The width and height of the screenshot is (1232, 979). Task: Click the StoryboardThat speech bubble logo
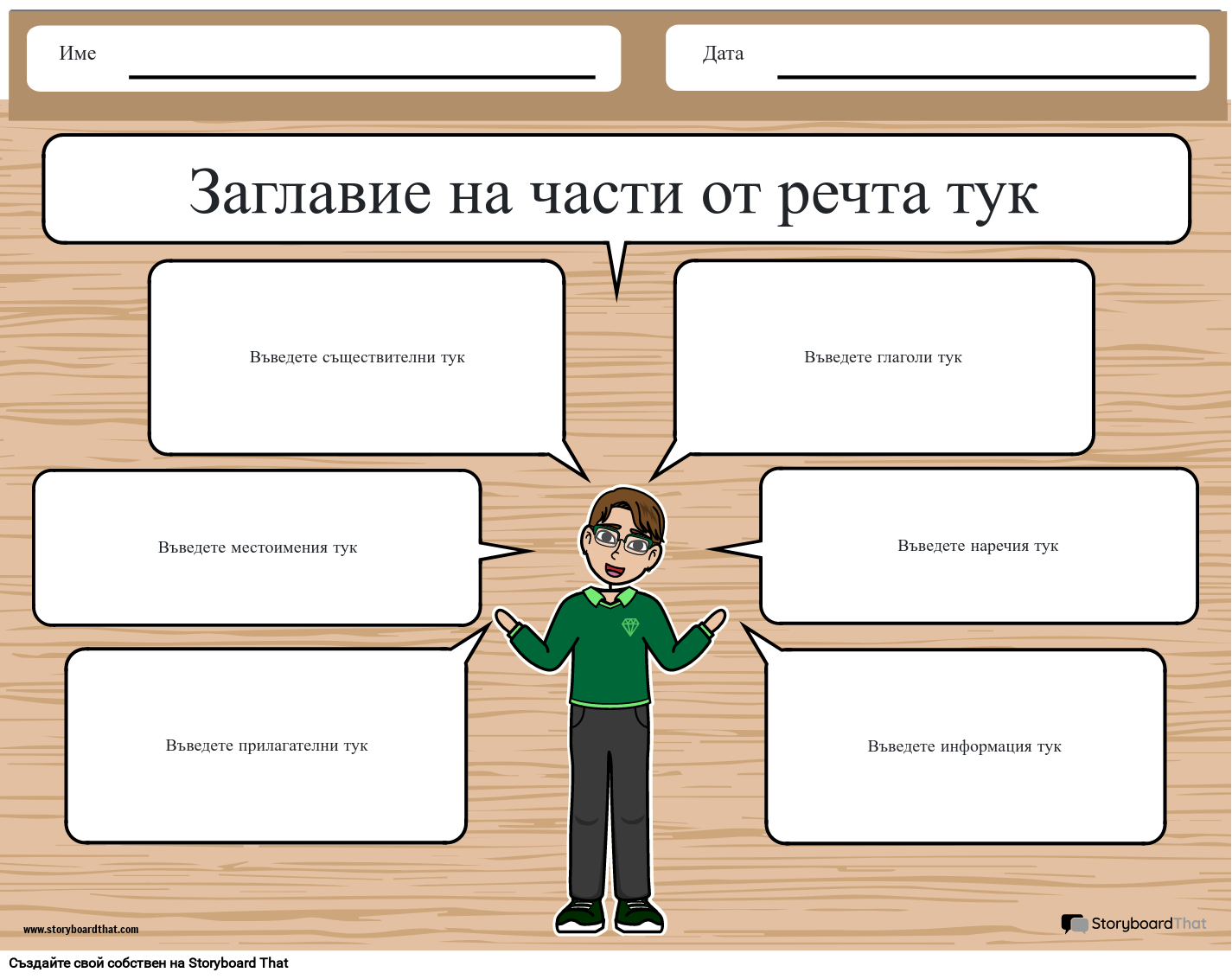tap(1075, 924)
